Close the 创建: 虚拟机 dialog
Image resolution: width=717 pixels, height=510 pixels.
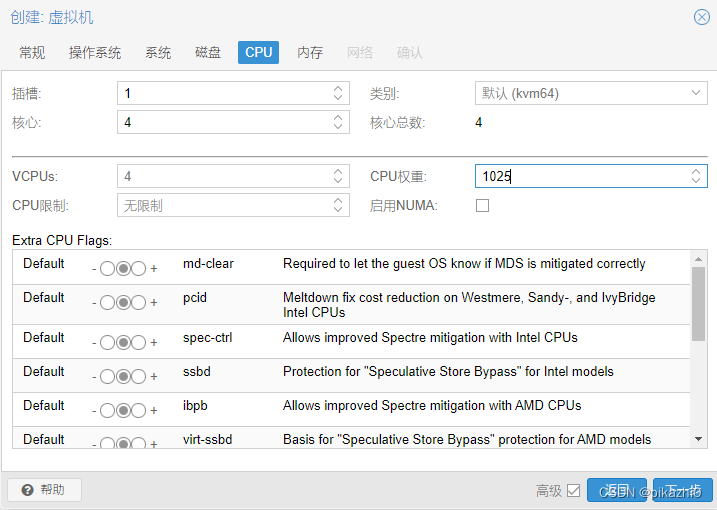click(x=701, y=17)
